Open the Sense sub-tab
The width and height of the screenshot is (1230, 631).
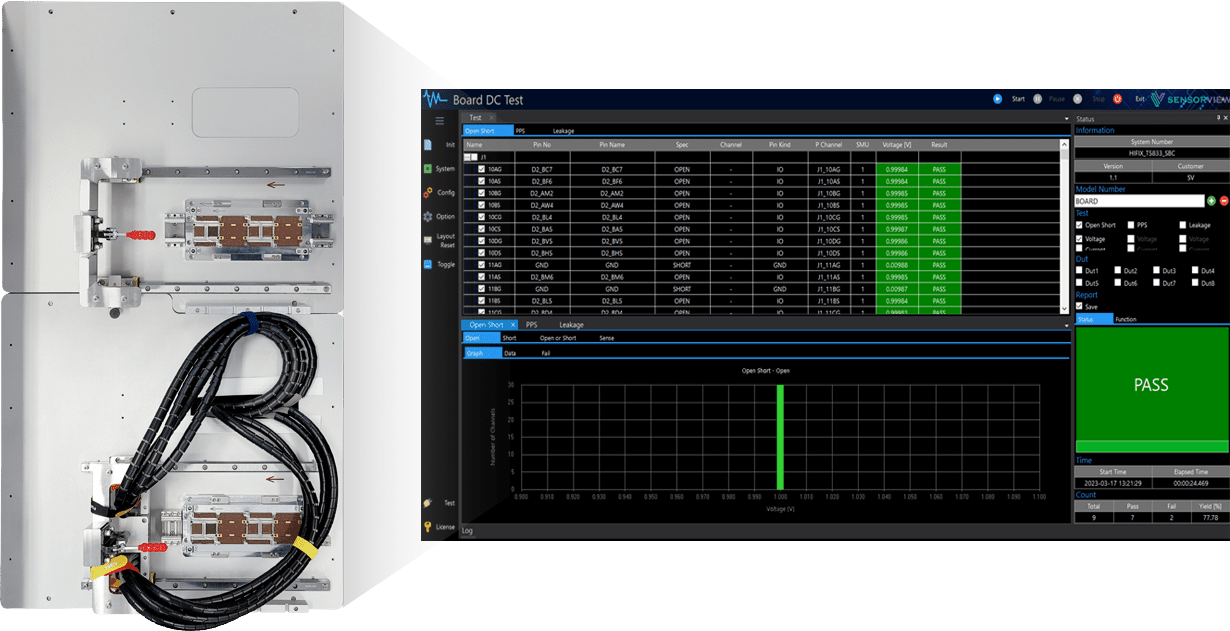(x=607, y=338)
